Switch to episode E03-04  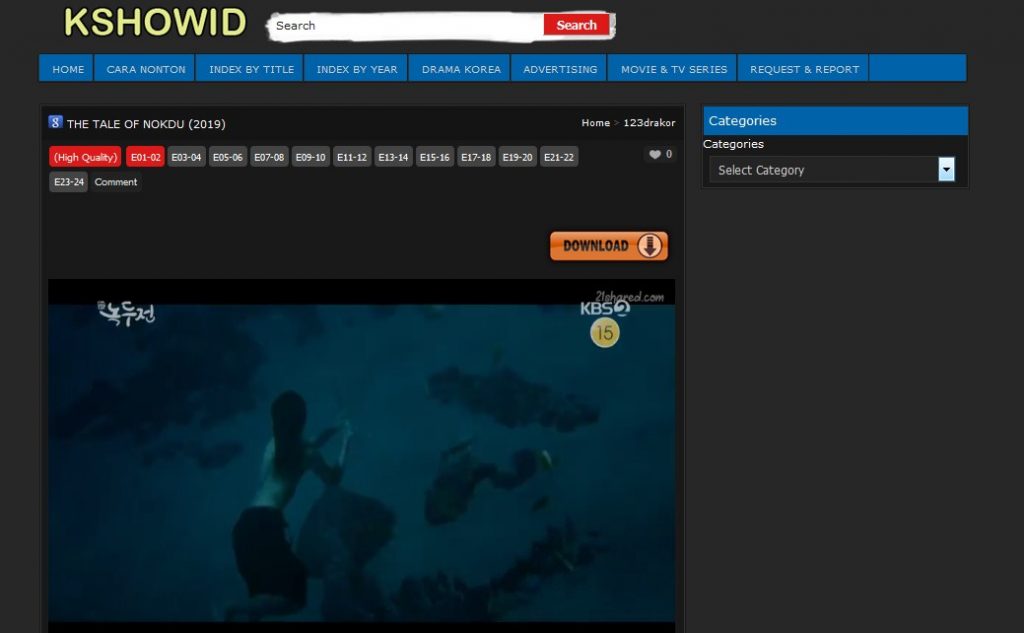pos(186,157)
